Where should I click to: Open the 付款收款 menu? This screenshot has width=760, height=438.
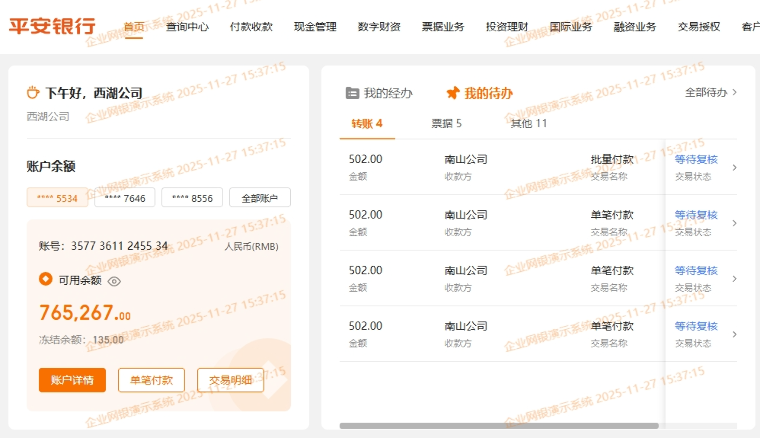[251, 27]
